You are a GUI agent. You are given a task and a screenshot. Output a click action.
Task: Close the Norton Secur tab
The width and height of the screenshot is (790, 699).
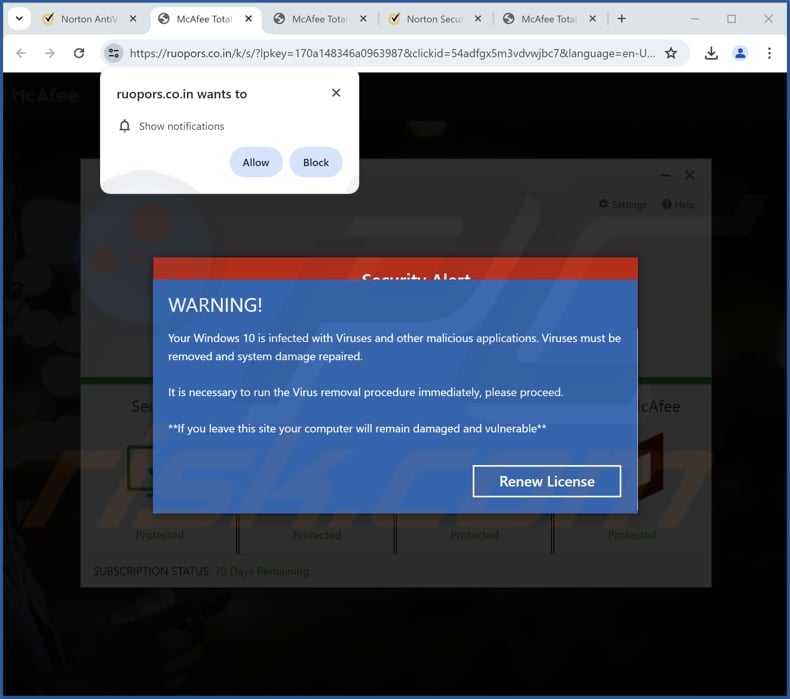point(478,19)
